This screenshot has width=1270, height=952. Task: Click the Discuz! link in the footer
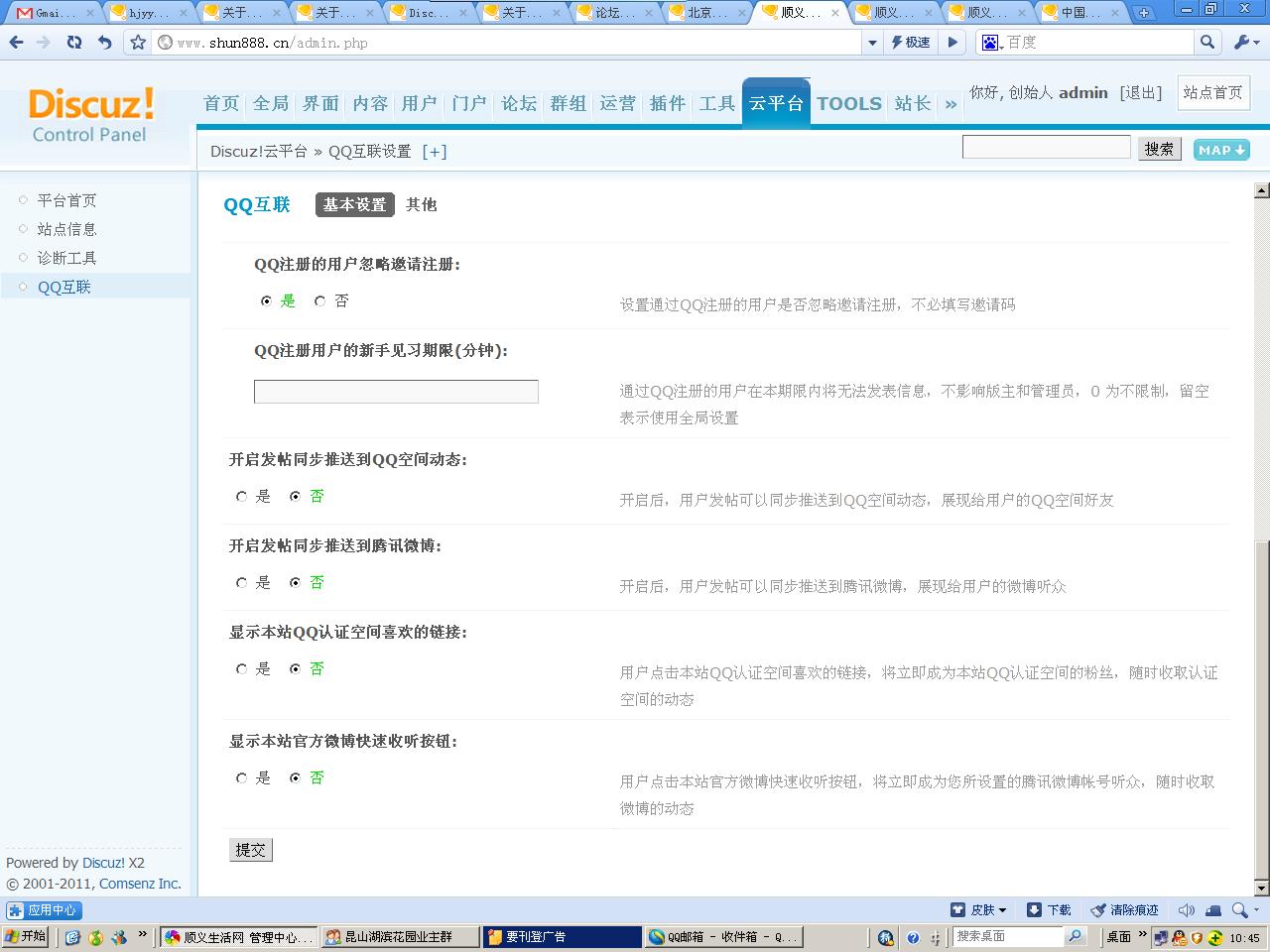click(x=103, y=863)
